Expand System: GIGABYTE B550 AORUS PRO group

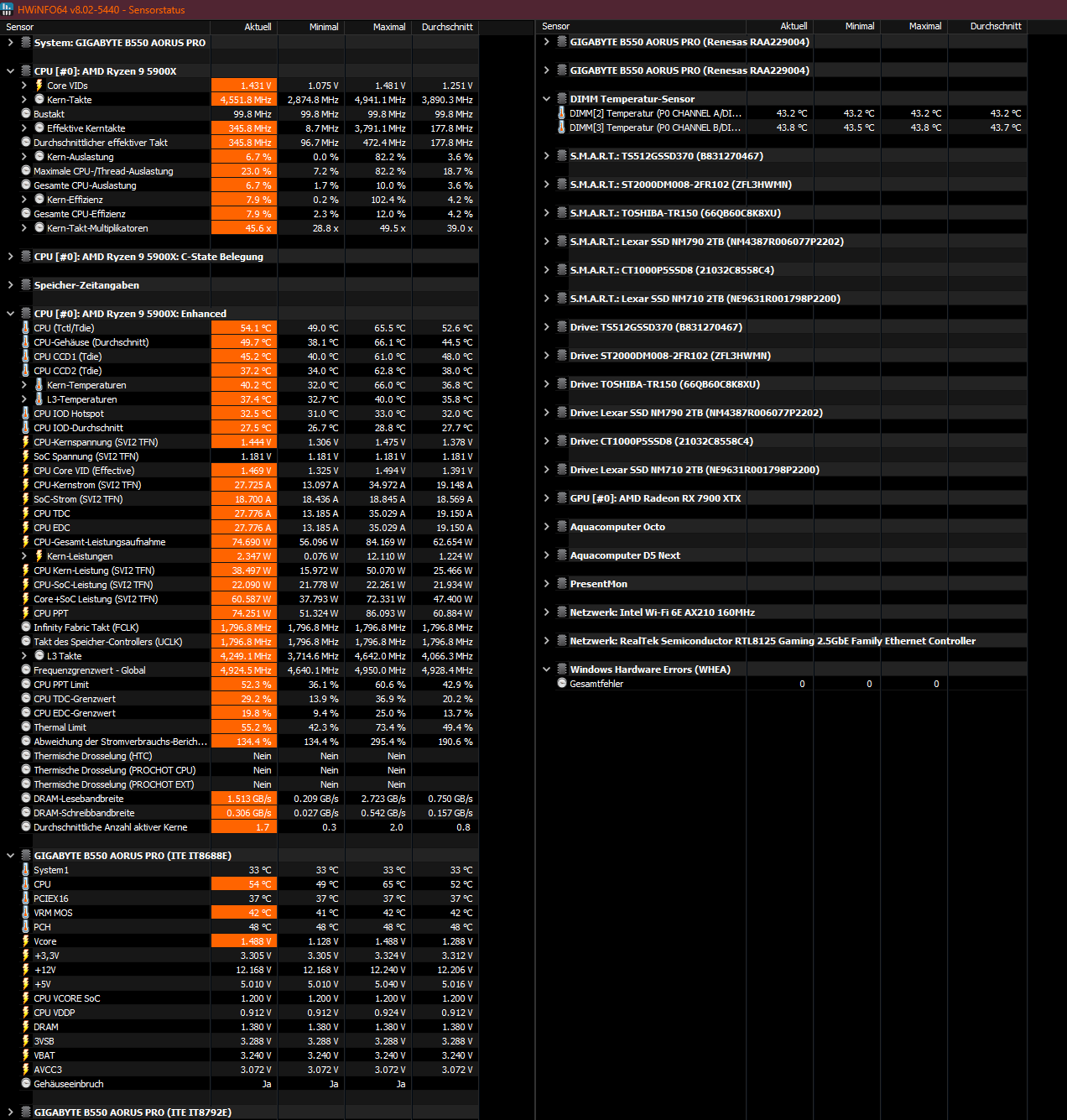point(10,43)
